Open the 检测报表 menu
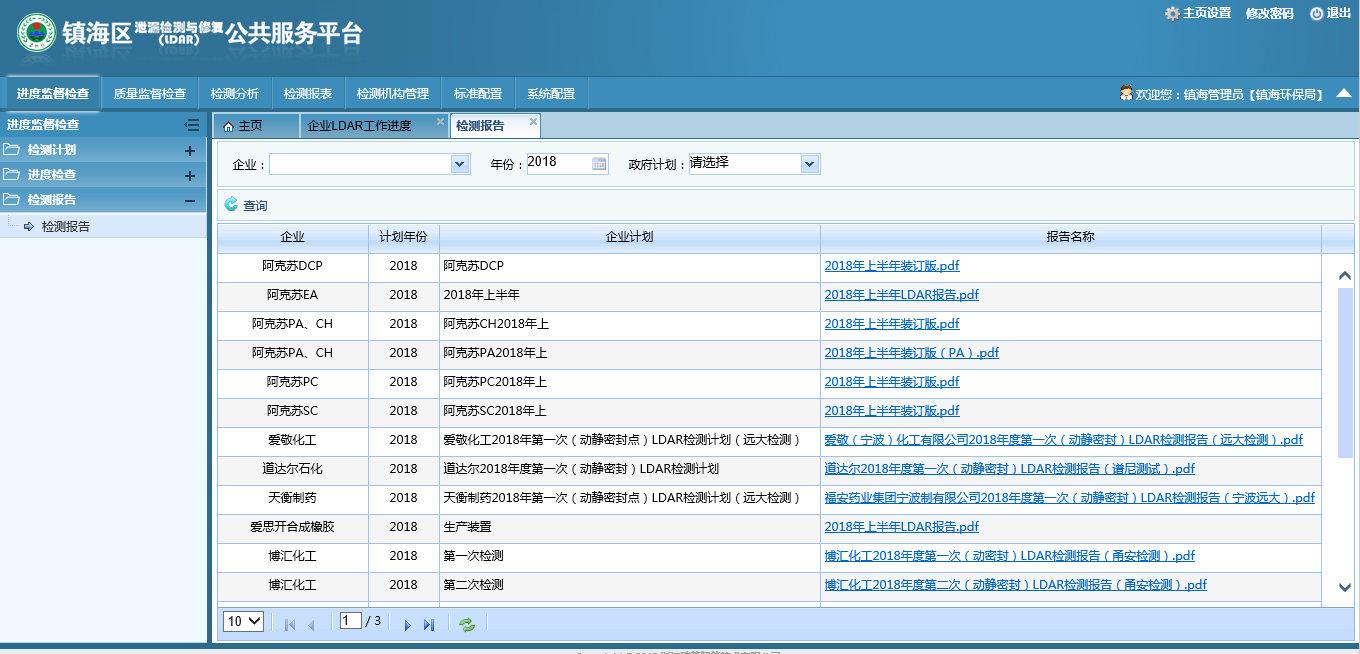Screen dimensions: 1360x654 (308, 94)
